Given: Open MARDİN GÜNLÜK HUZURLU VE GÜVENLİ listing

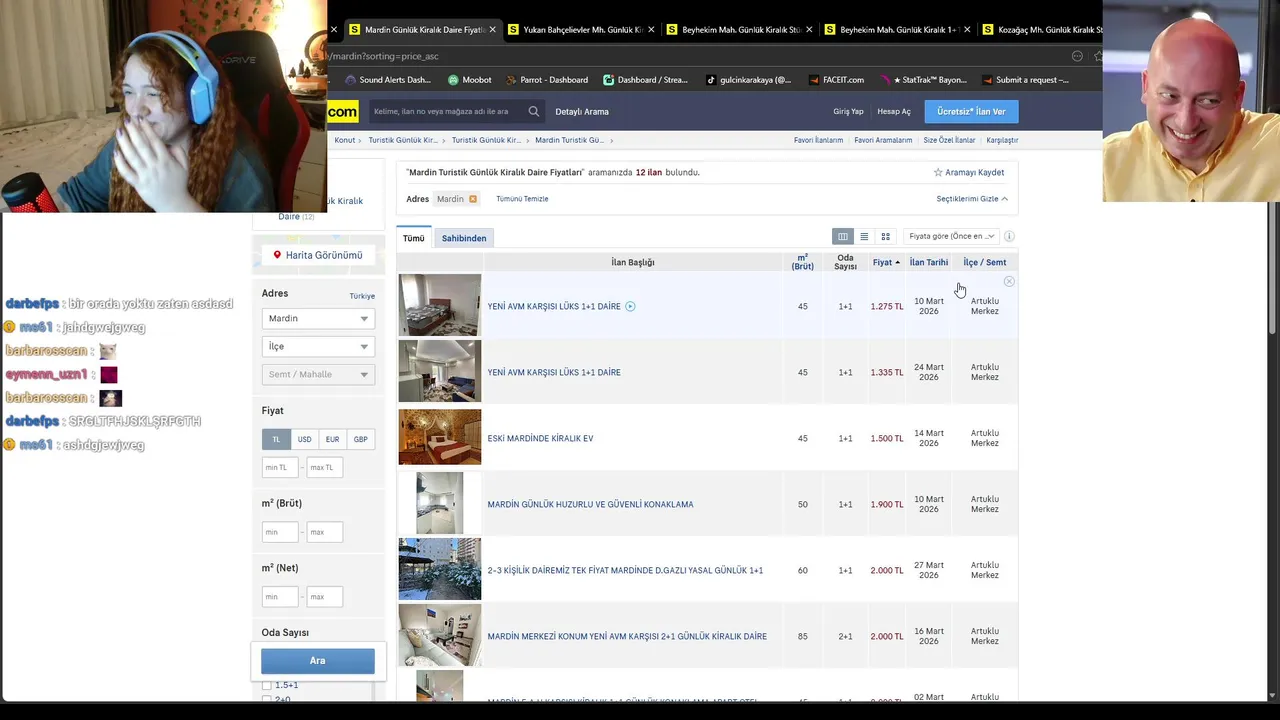Looking at the screenshot, I should pos(590,504).
